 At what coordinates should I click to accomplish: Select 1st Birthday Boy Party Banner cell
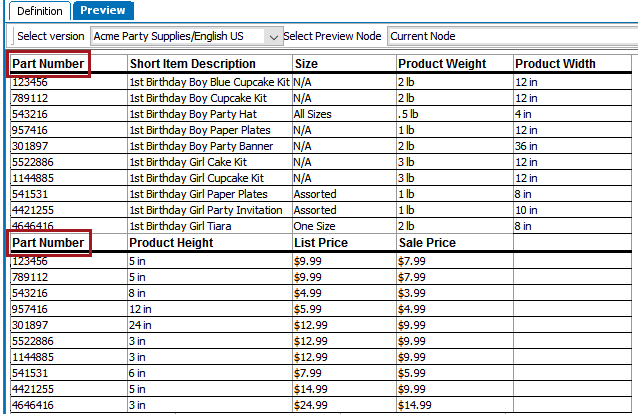point(210,146)
